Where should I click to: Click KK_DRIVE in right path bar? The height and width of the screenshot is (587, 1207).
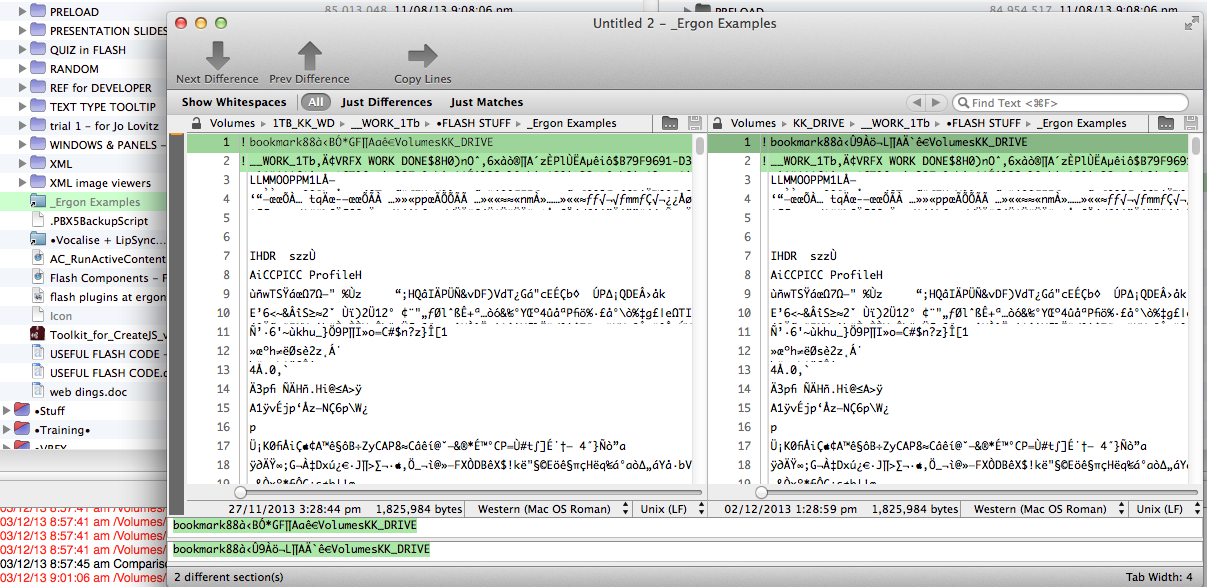[x=819, y=123]
